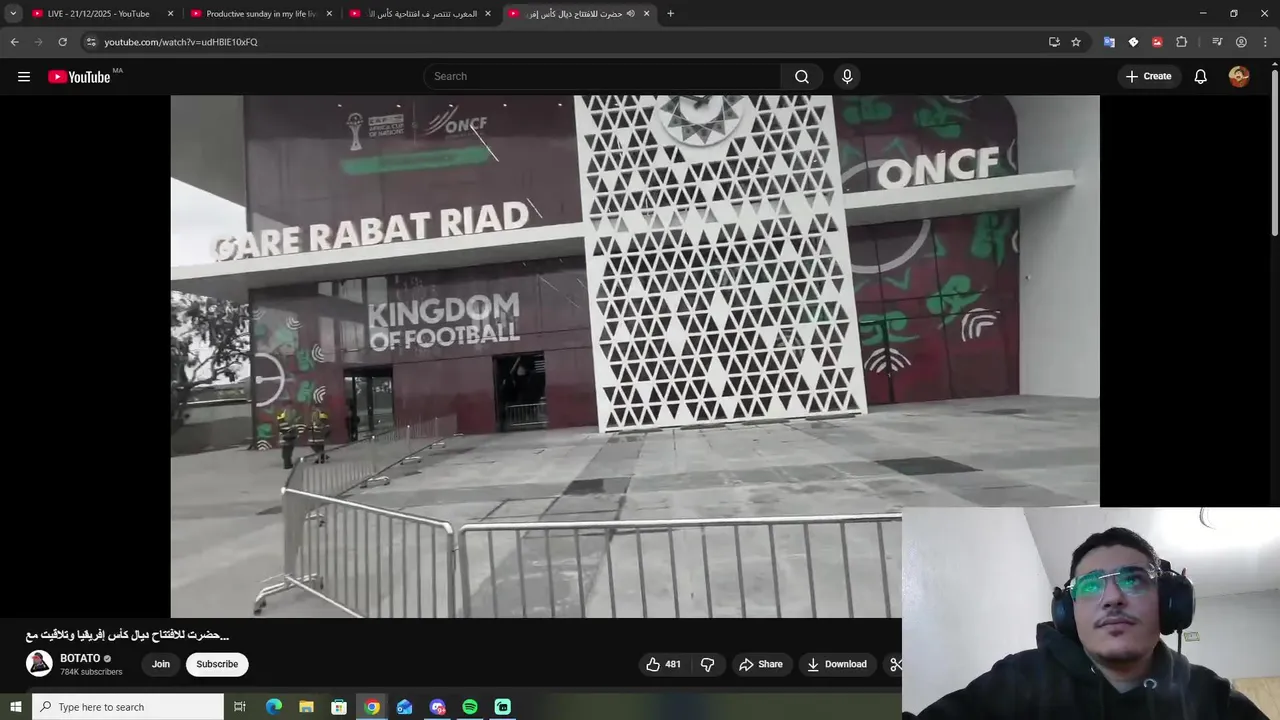Start voice search with the microphone icon
Image resolution: width=1280 pixels, height=720 pixels.
point(847,76)
